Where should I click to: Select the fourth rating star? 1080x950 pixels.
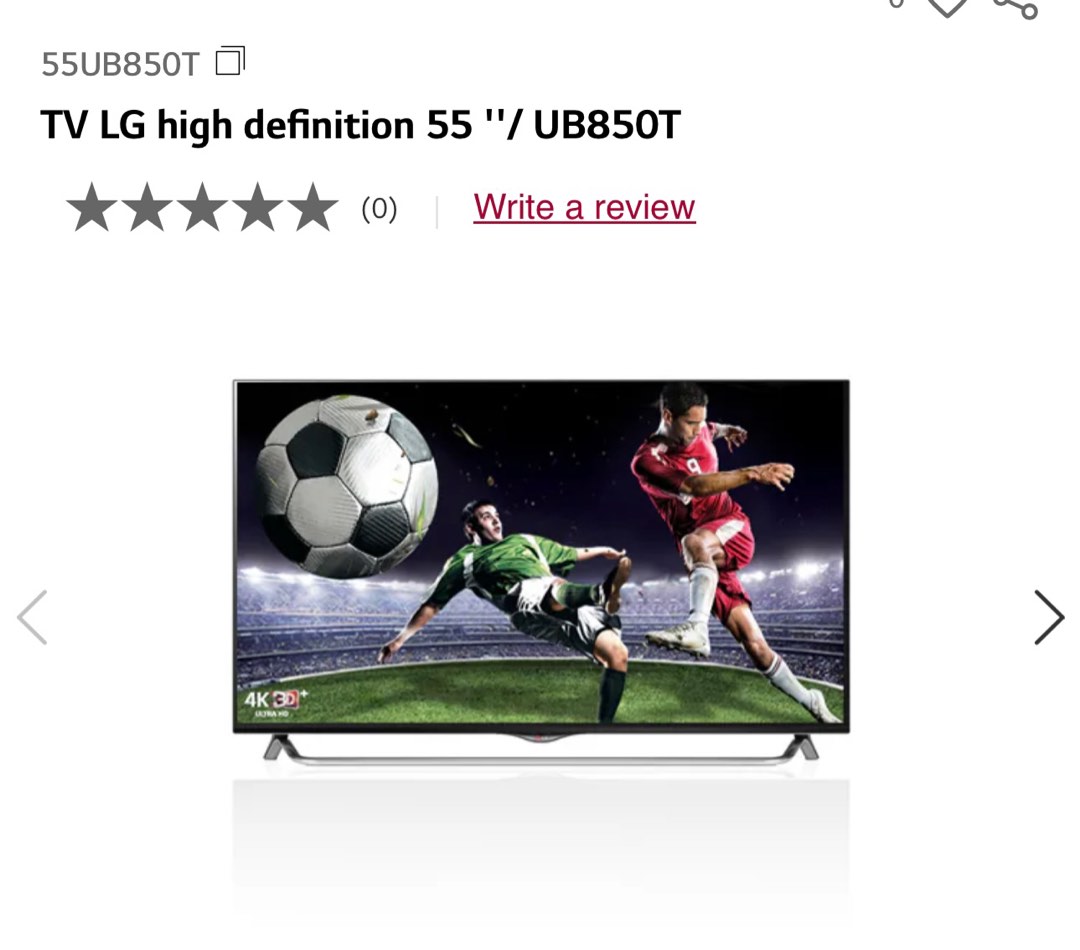258,207
